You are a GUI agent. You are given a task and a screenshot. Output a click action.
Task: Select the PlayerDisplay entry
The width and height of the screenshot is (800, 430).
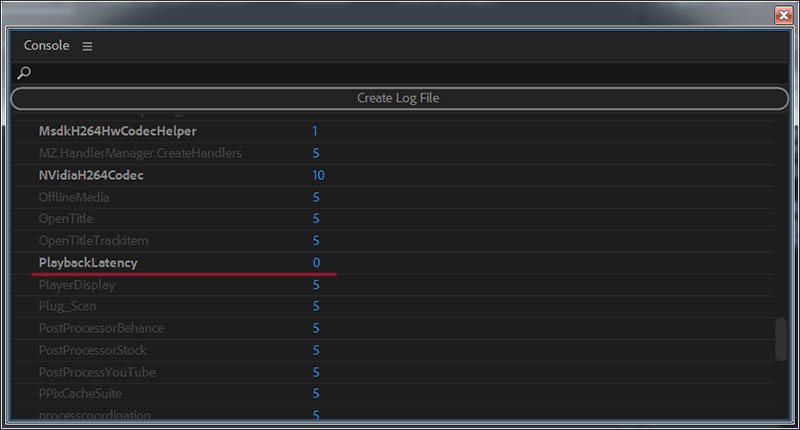(x=77, y=285)
